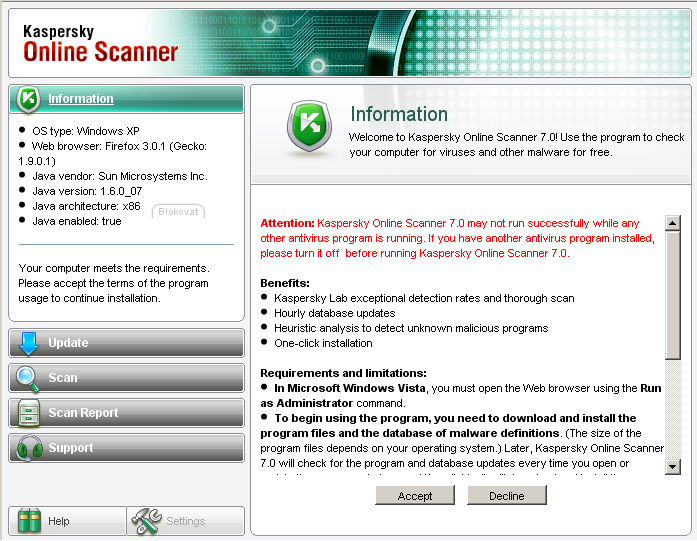This screenshot has width=697, height=541.
Task: Click the 'Information' heading in the main panel
Action: [399, 114]
